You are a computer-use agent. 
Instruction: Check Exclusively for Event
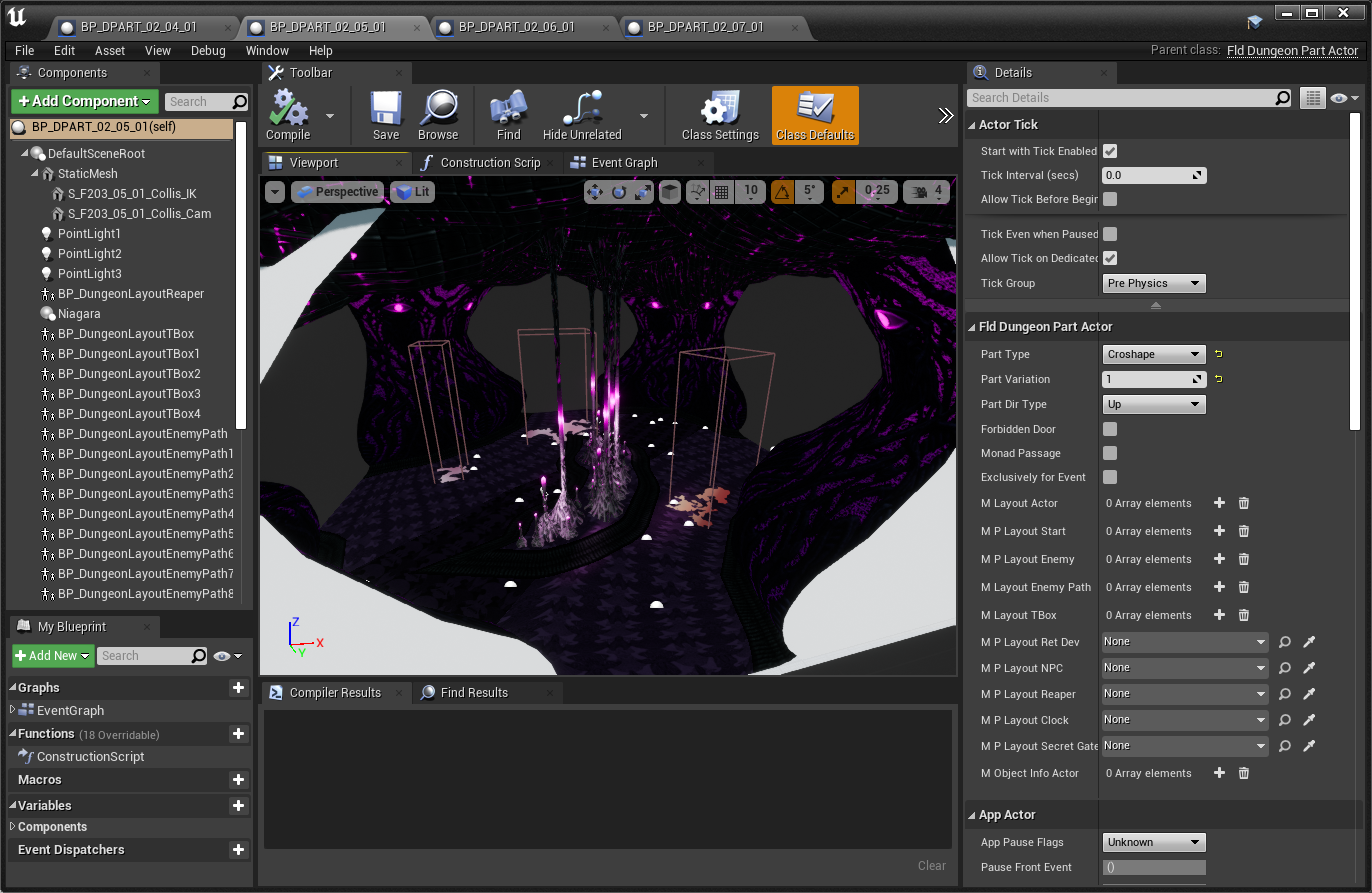click(x=1110, y=477)
